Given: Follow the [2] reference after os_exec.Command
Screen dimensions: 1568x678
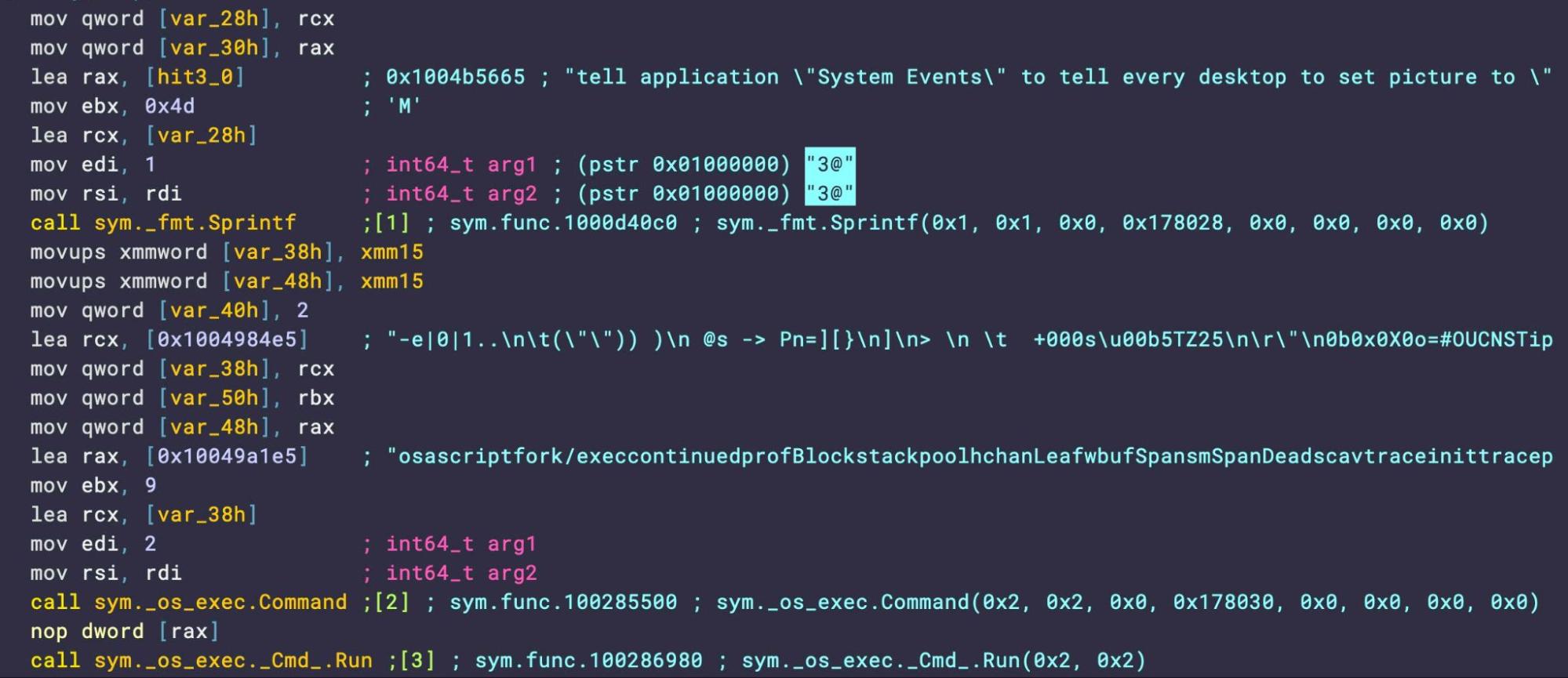Looking at the screenshot, I should pyautogui.click(x=392, y=602).
